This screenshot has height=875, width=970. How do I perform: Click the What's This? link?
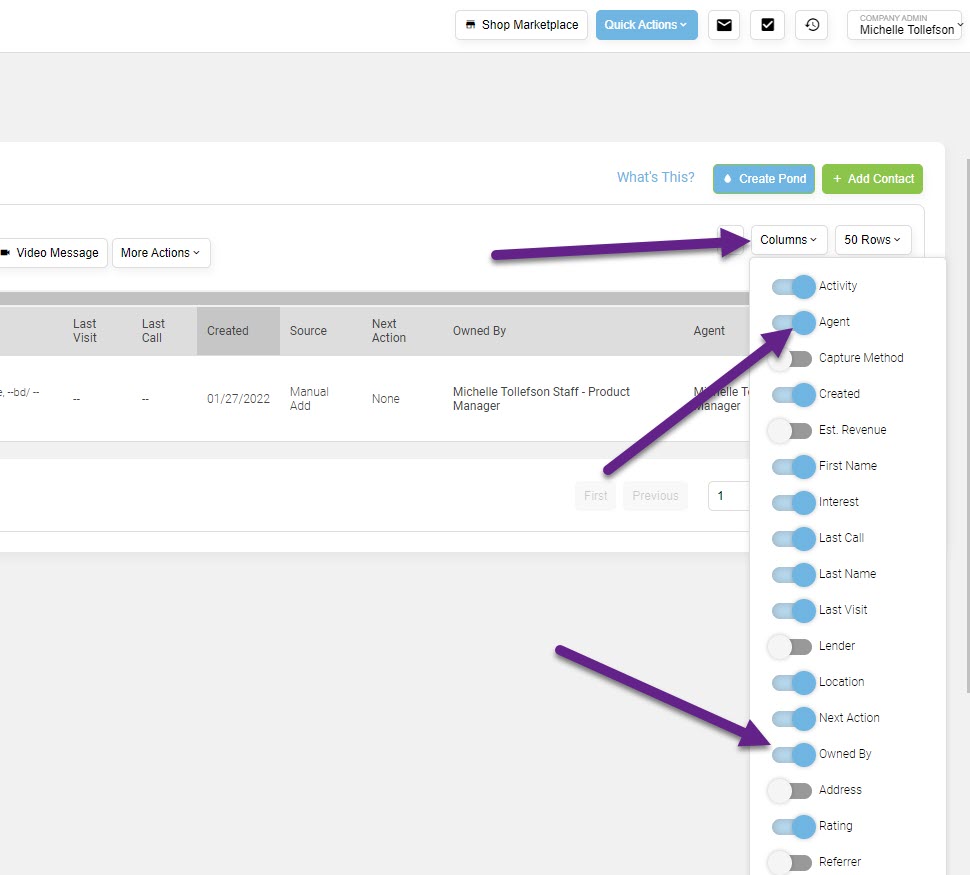(x=655, y=177)
